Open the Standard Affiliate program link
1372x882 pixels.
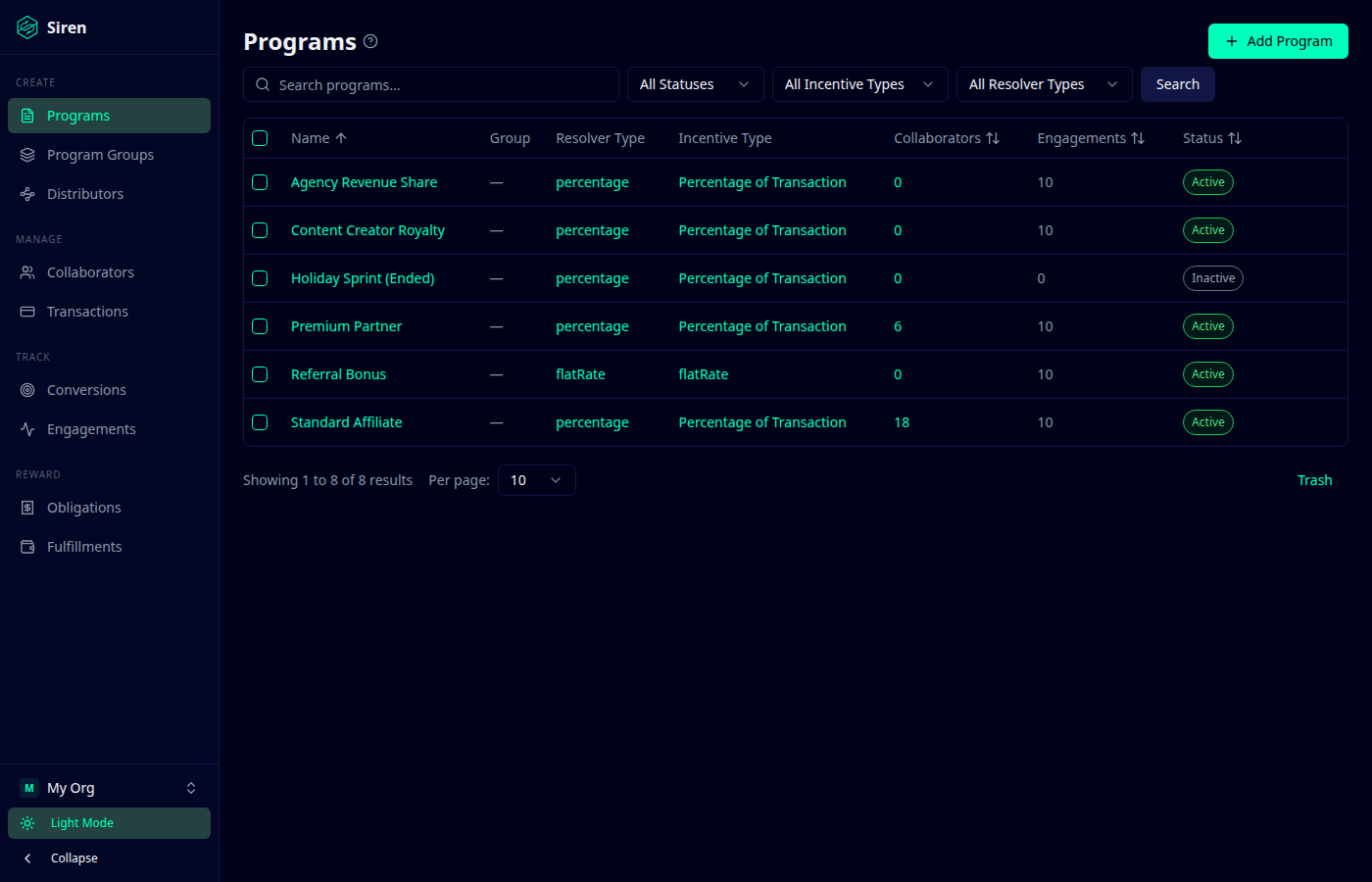point(346,422)
